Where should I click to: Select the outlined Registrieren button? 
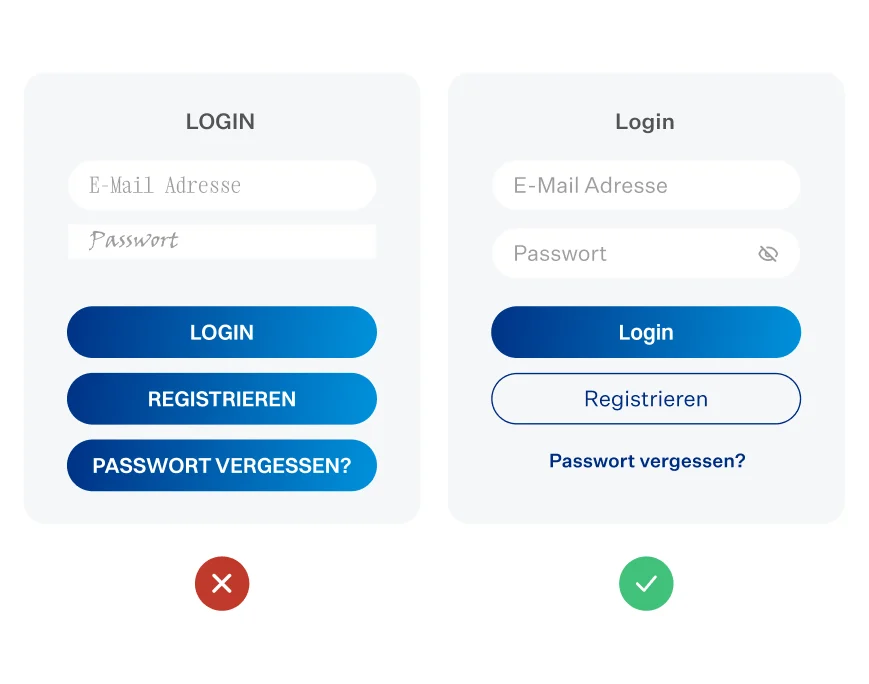(x=646, y=398)
